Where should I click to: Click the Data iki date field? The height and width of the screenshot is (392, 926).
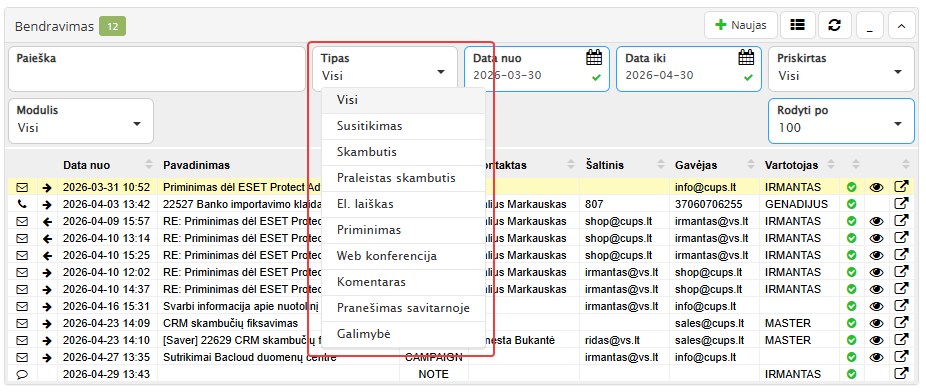tap(689, 68)
